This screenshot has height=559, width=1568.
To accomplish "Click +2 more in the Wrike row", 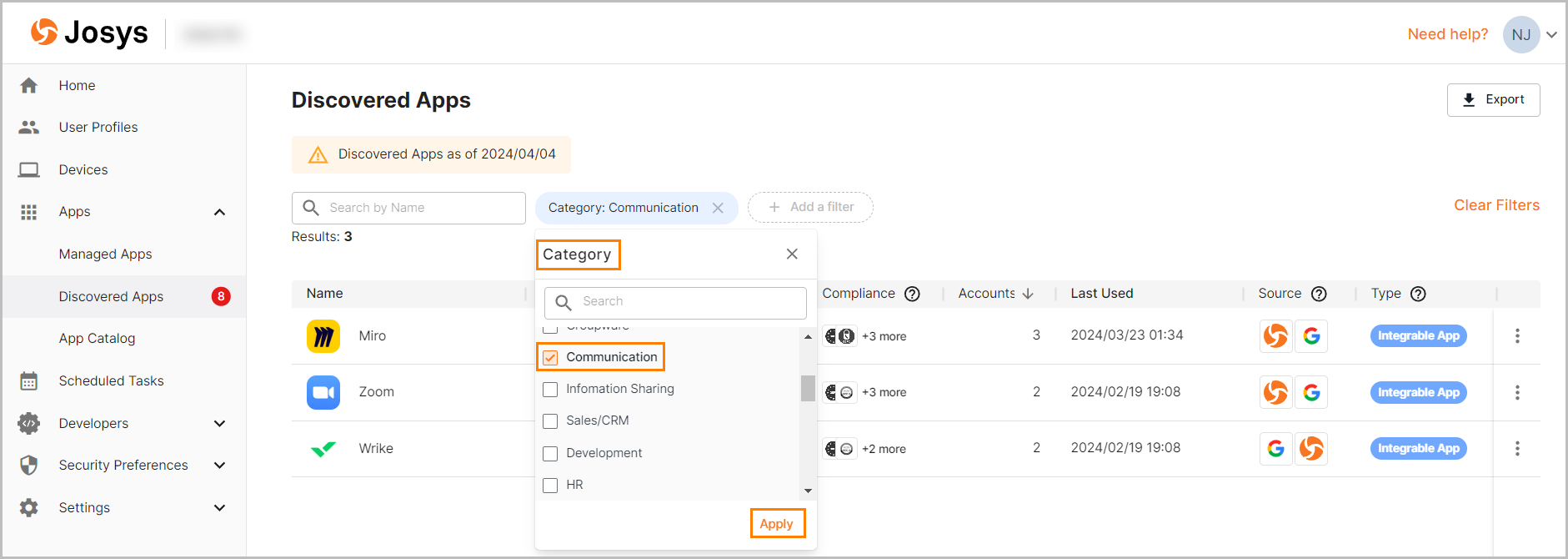I will click(x=884, y=449).
